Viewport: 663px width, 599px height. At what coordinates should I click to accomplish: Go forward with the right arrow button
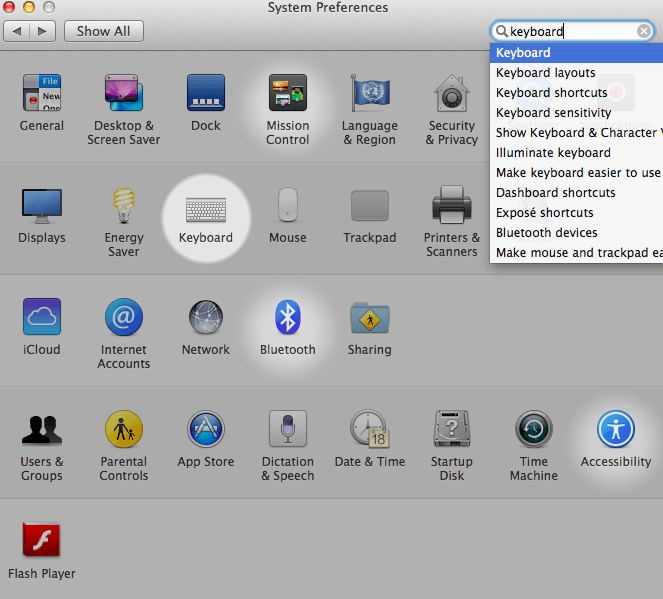tap(42, 31)
